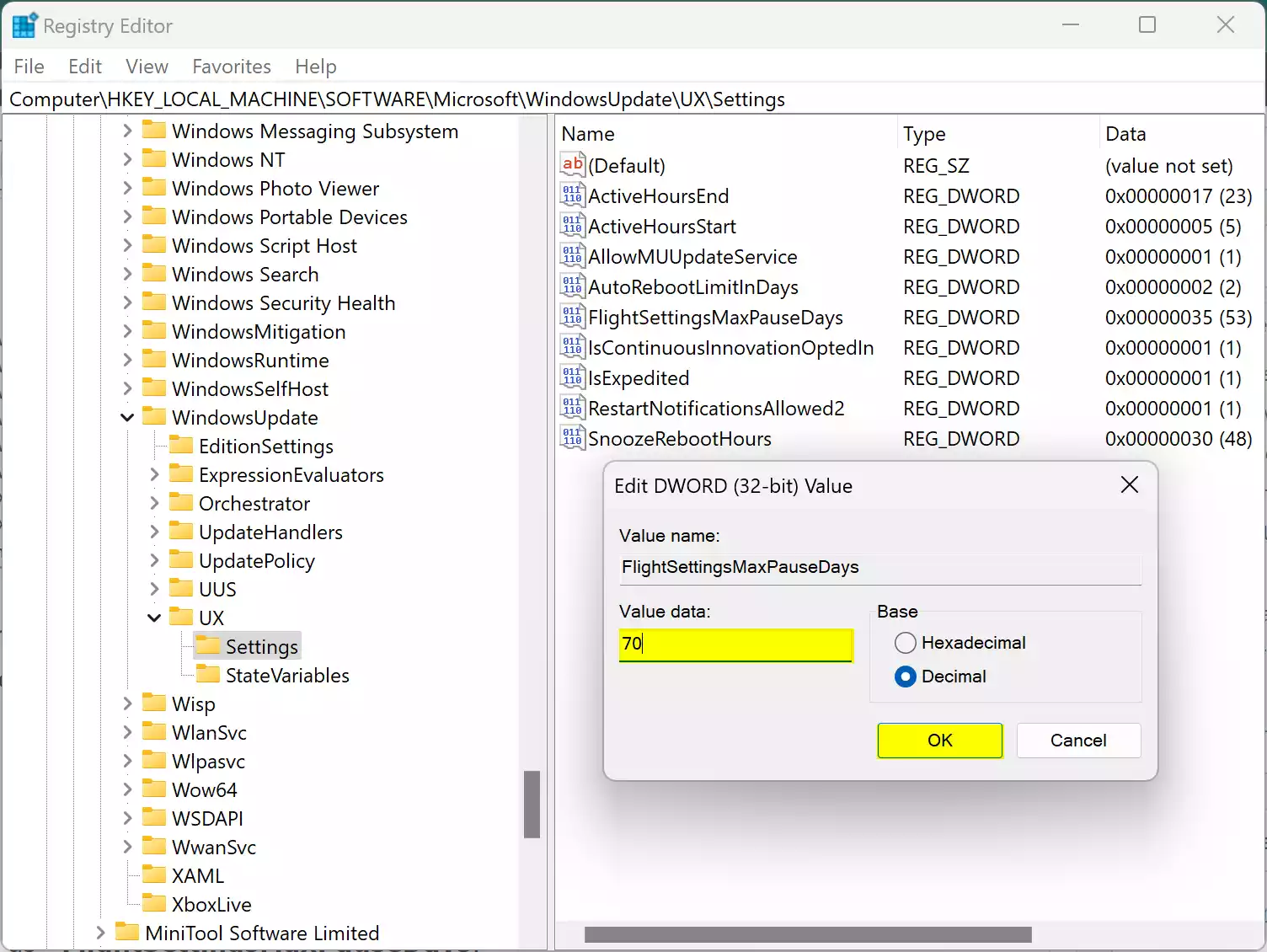Click the AllowMUUpdateService DWORD icon

click(x=573, y=256)
